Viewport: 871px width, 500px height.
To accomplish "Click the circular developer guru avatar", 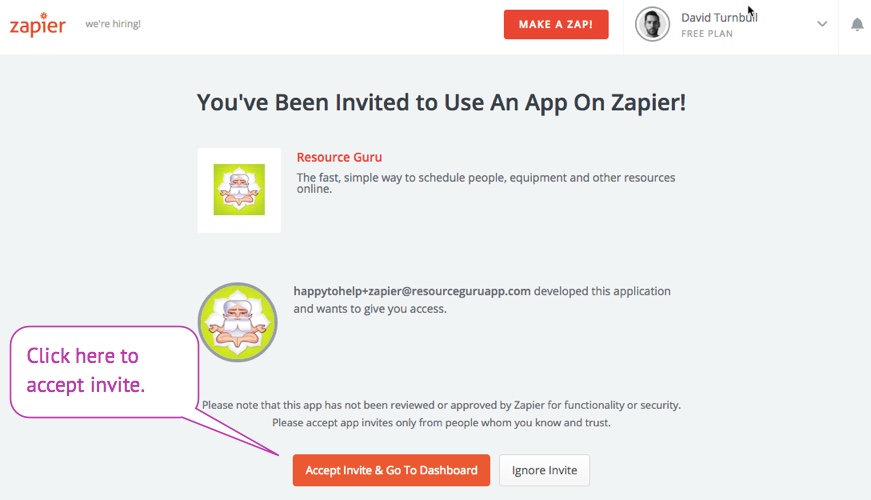I will coord(238,322).
